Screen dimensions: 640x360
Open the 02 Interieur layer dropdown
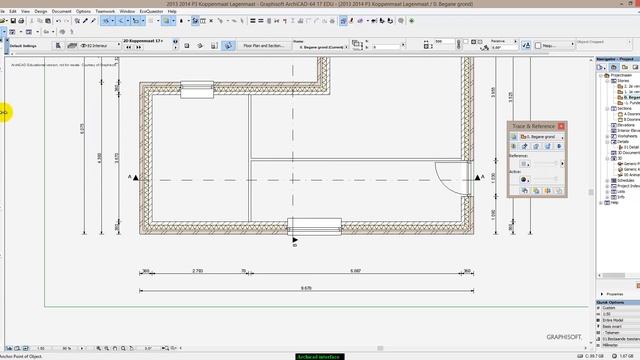(100, 46)
